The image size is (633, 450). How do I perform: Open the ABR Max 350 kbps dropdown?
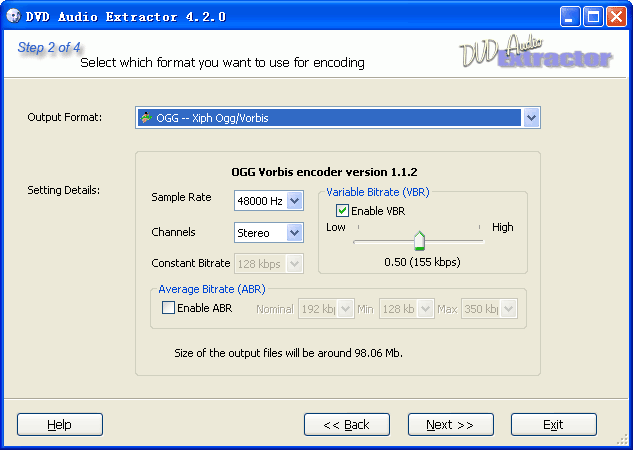509,309
